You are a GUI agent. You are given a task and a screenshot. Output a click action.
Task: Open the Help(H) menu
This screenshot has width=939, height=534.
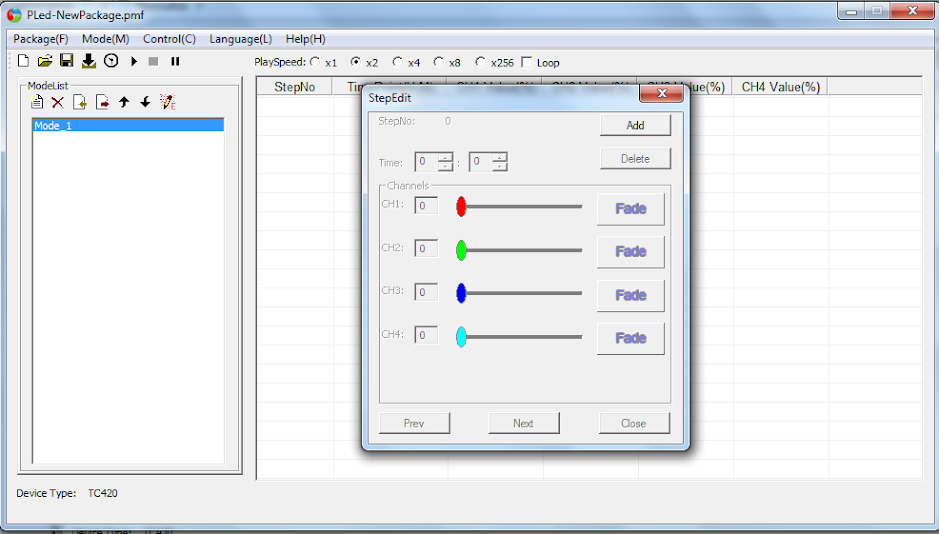coord(305,39)
